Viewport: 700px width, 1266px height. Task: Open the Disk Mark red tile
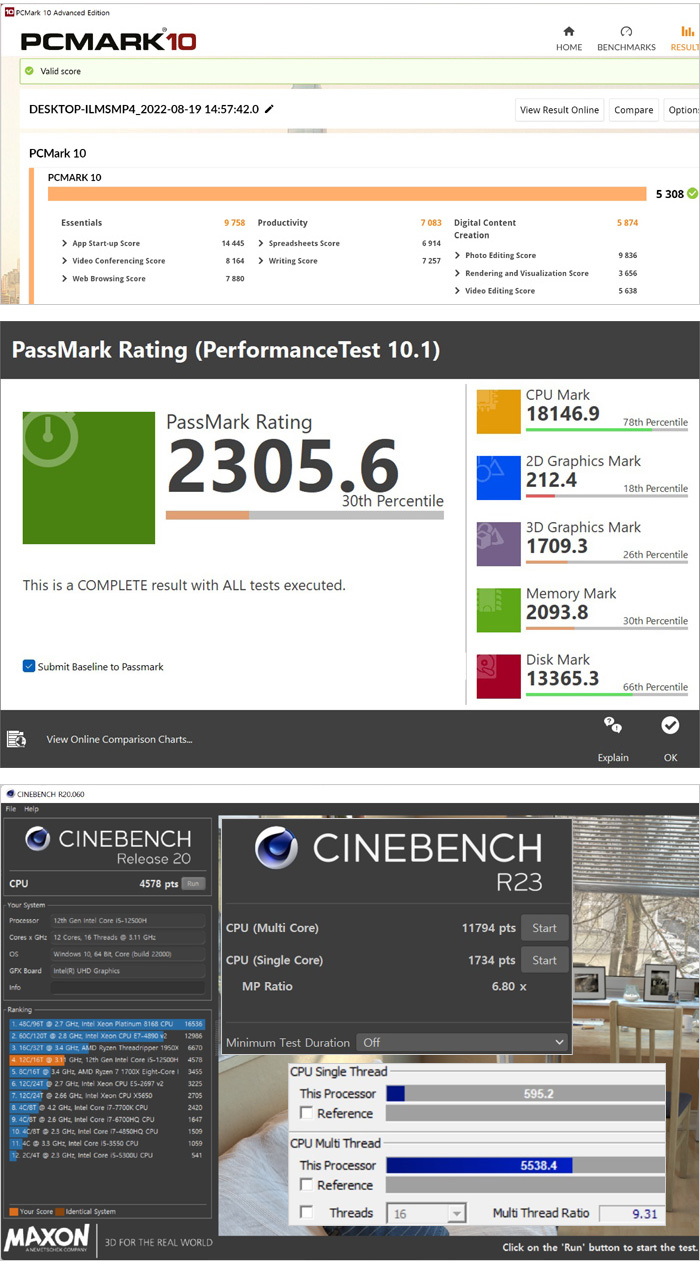498,676
